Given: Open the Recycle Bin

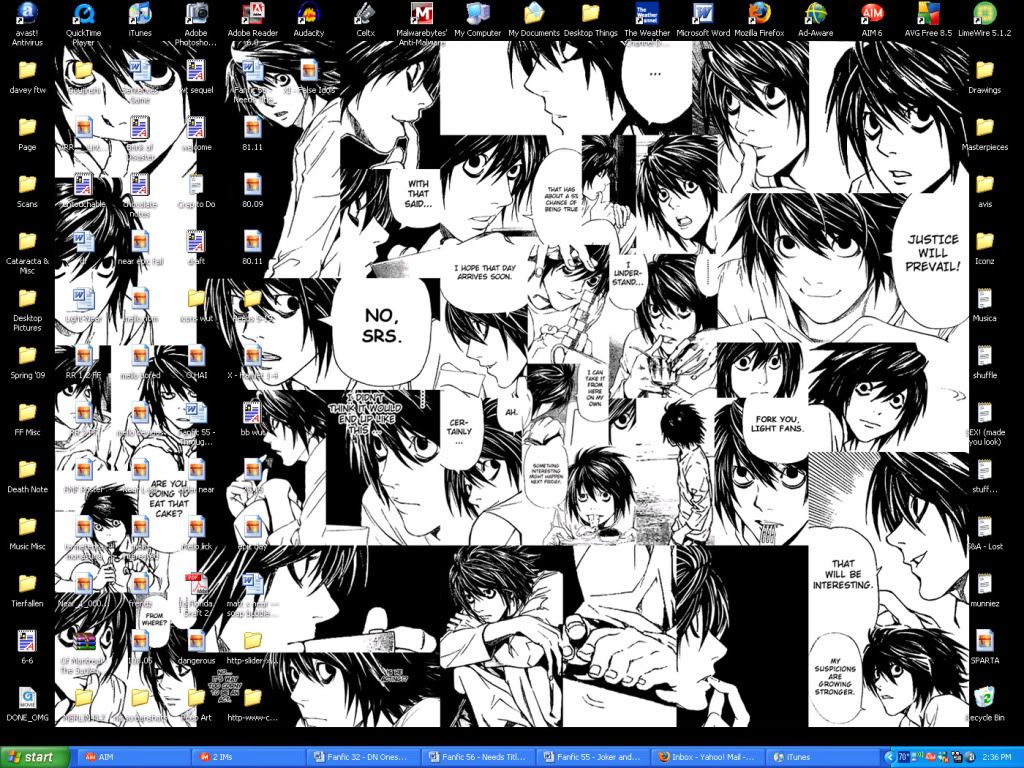Looking at the screenshot, I should [985, 703].
